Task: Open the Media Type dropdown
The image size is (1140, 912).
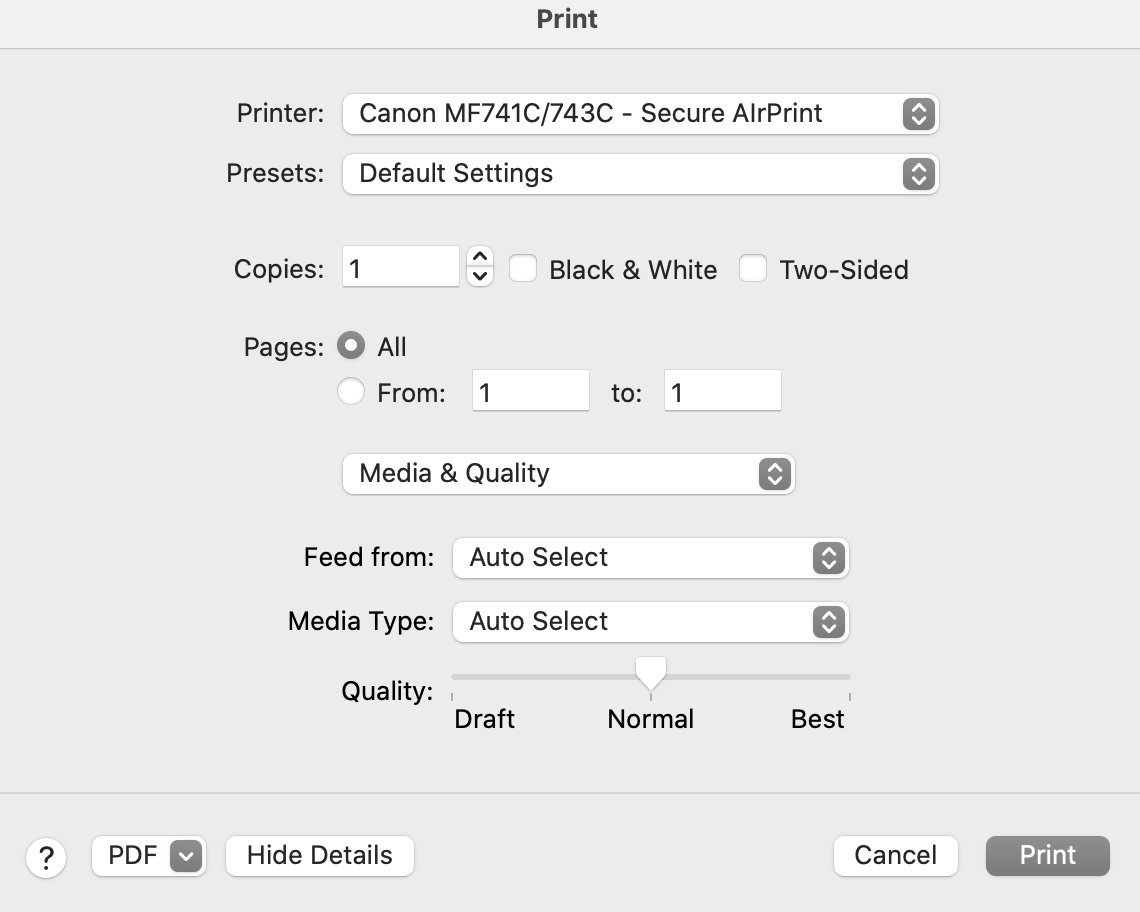Action: 650,622
